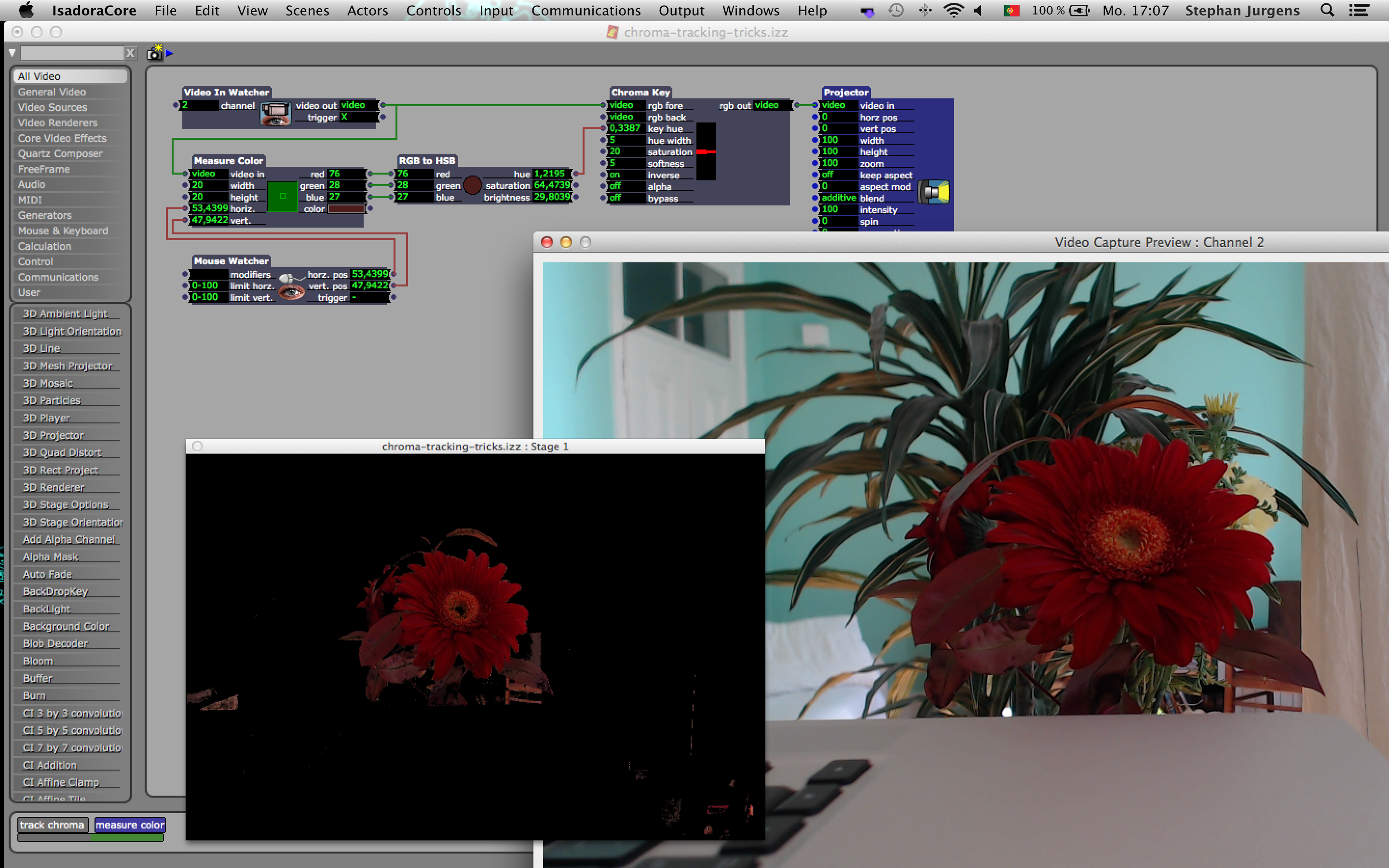Click the battery status icon
Viewport: 1389px width, 868px height.
(1079, 10)
